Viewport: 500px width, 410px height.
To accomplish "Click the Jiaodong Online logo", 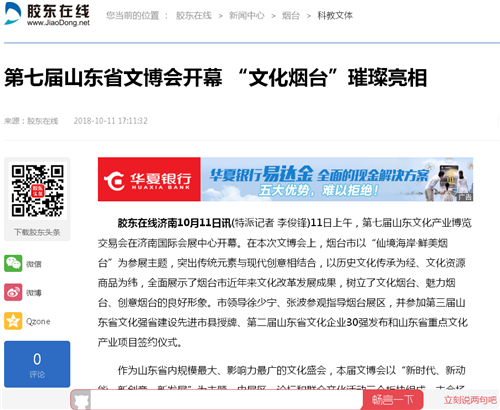I will 47,14.
